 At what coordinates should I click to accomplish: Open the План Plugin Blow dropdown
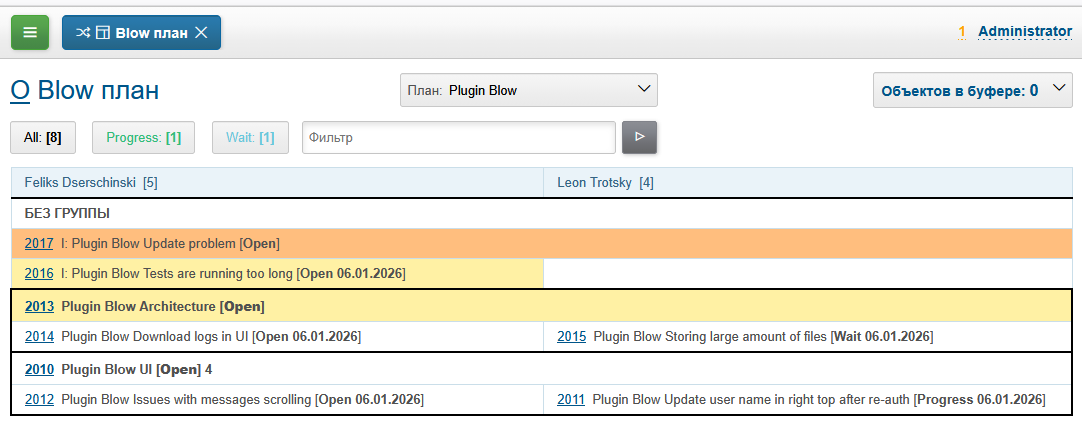(528, 90)
